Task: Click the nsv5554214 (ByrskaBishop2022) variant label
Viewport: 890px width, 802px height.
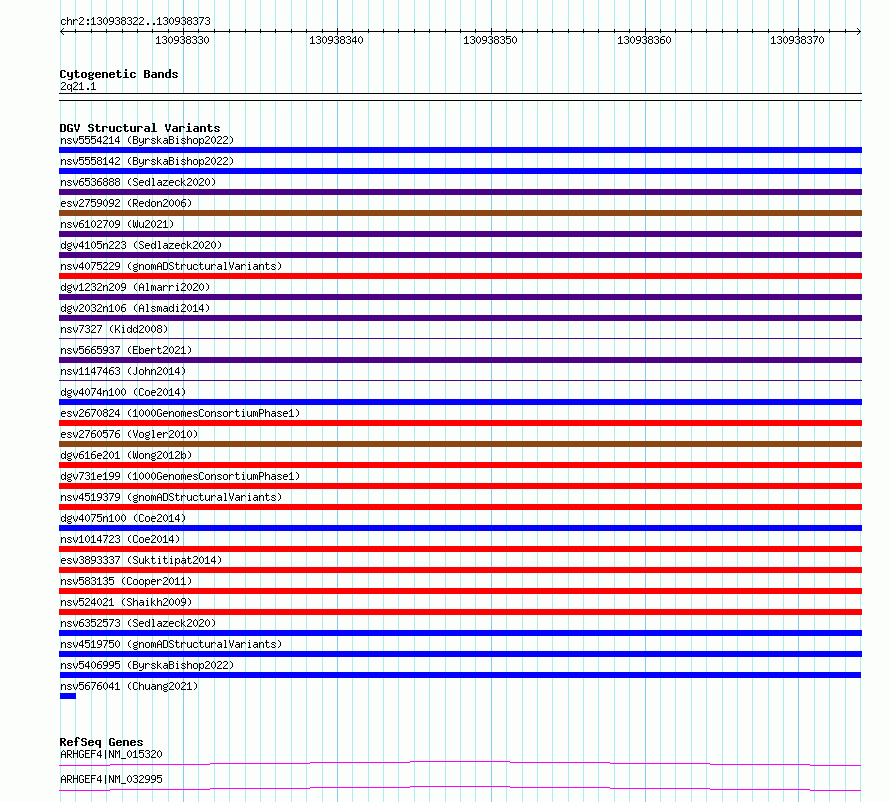Action: coord(146,140)
